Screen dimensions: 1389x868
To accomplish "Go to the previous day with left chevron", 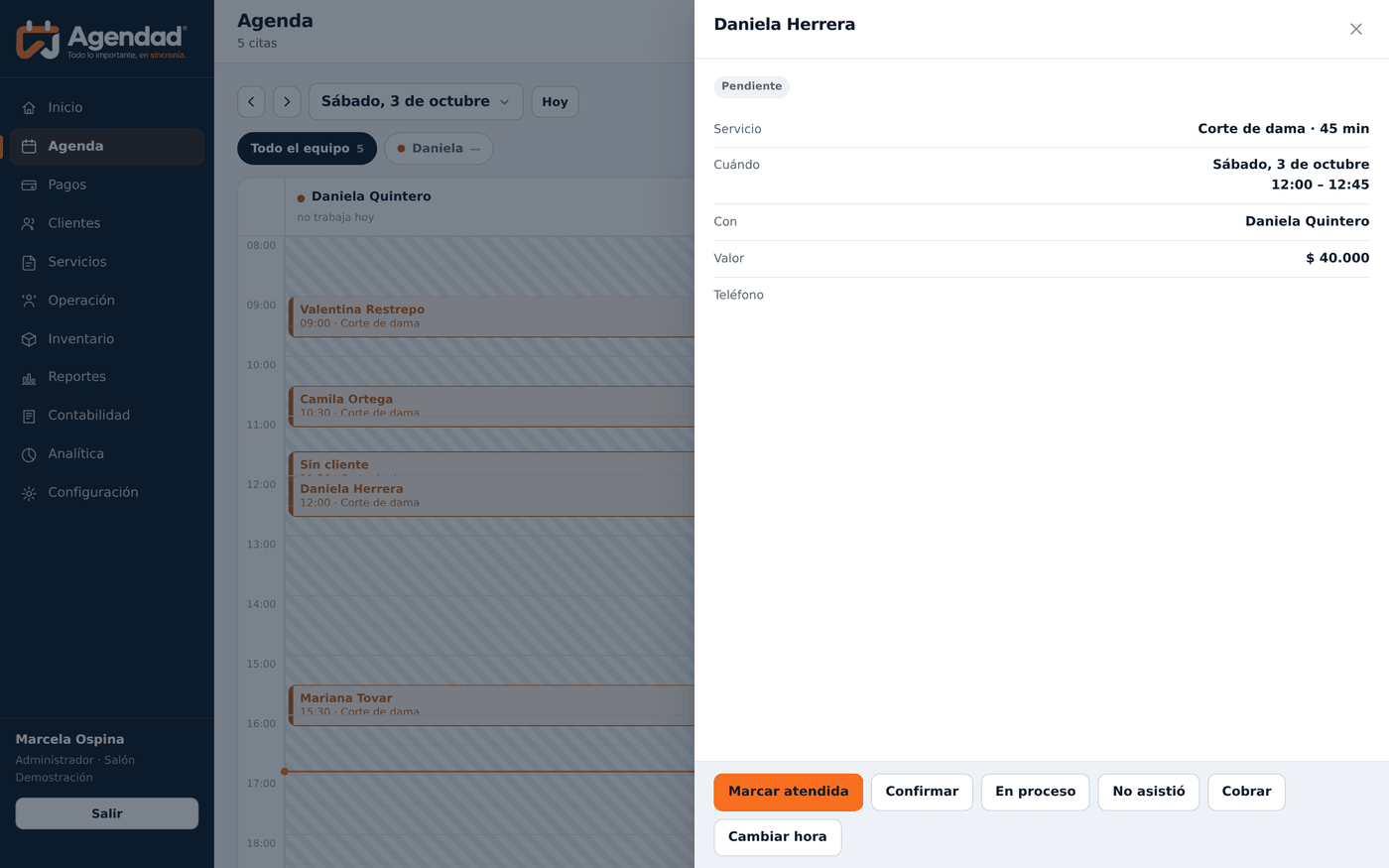I will tap(251, 102).
